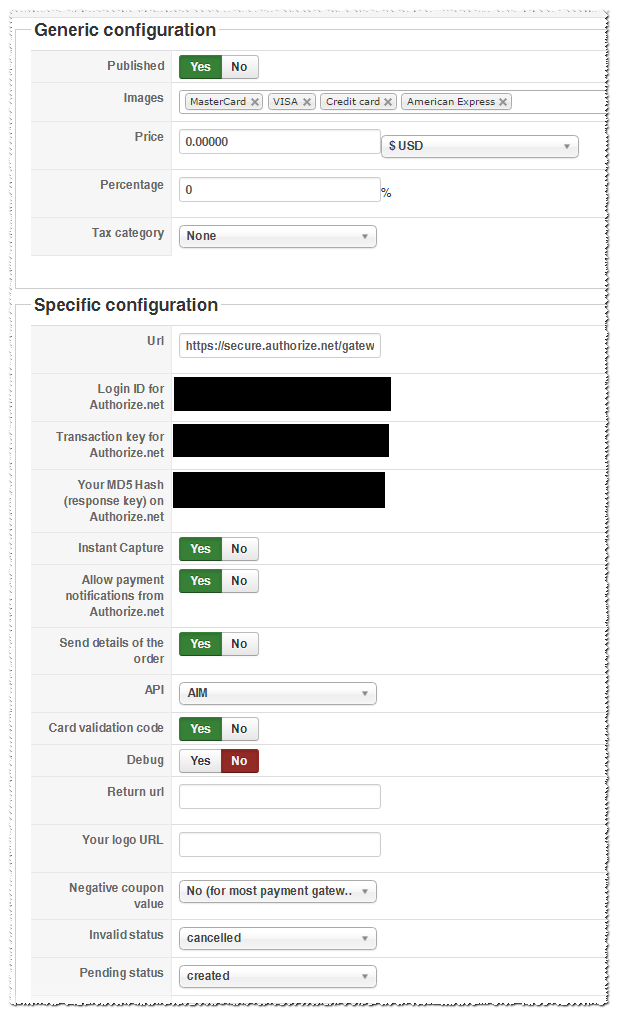This screenshot has height=1015, width=618.
Task: Focus the Percentage input field
Action: (279, 189)
